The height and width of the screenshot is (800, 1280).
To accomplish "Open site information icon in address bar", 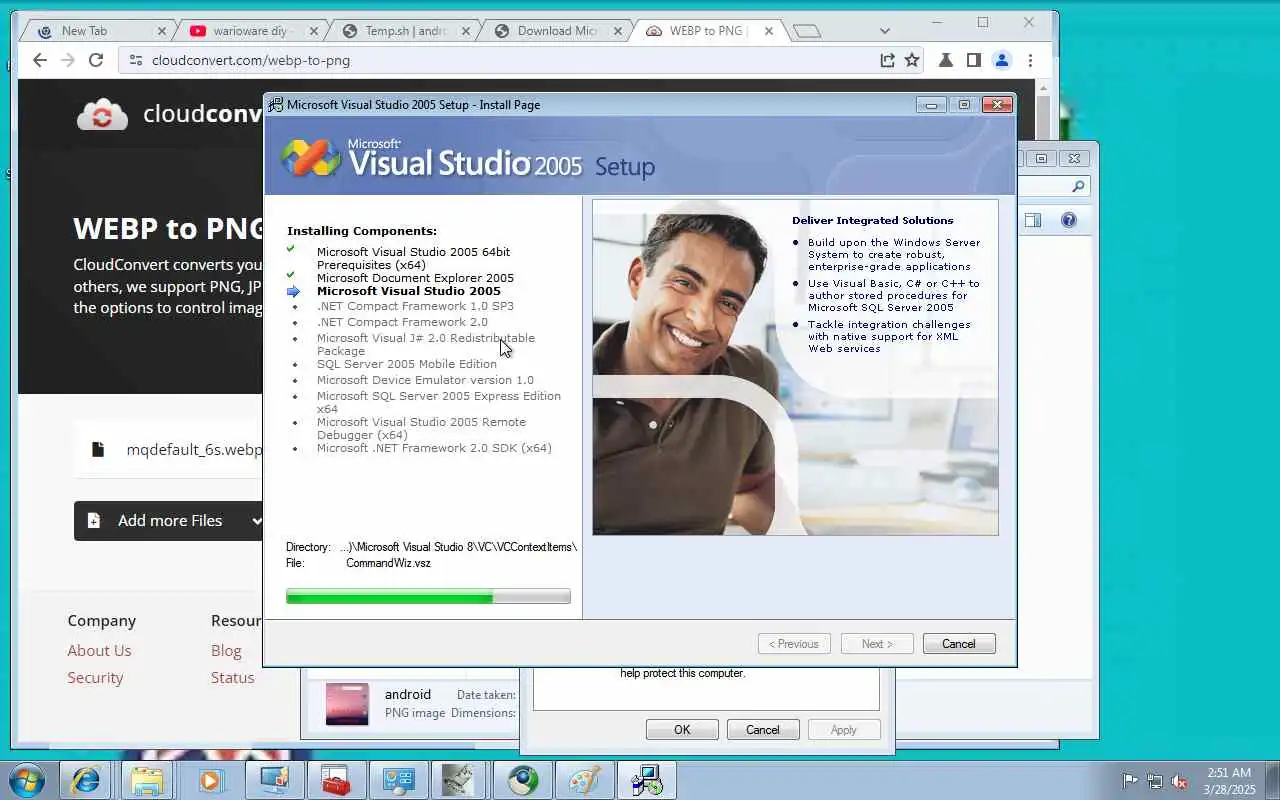I will pyautogui.click(x=136, y=60).
